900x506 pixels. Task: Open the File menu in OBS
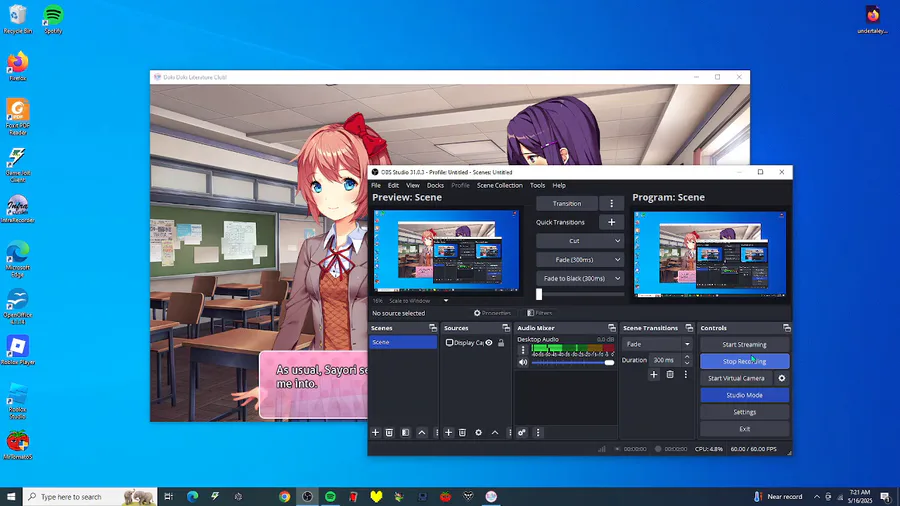(376, 185)
